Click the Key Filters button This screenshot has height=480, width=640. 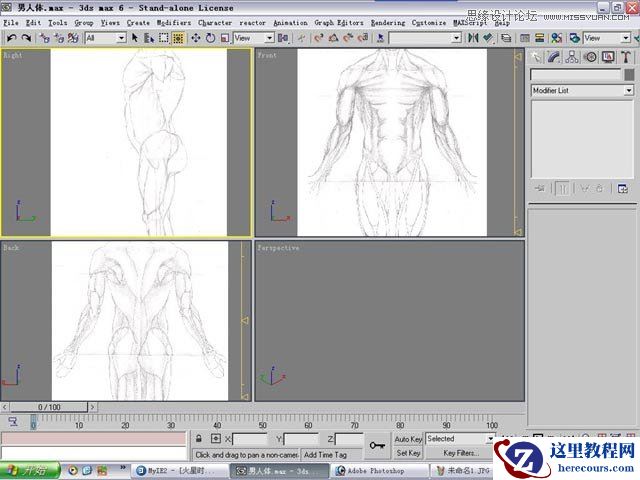tap(461, 453)
